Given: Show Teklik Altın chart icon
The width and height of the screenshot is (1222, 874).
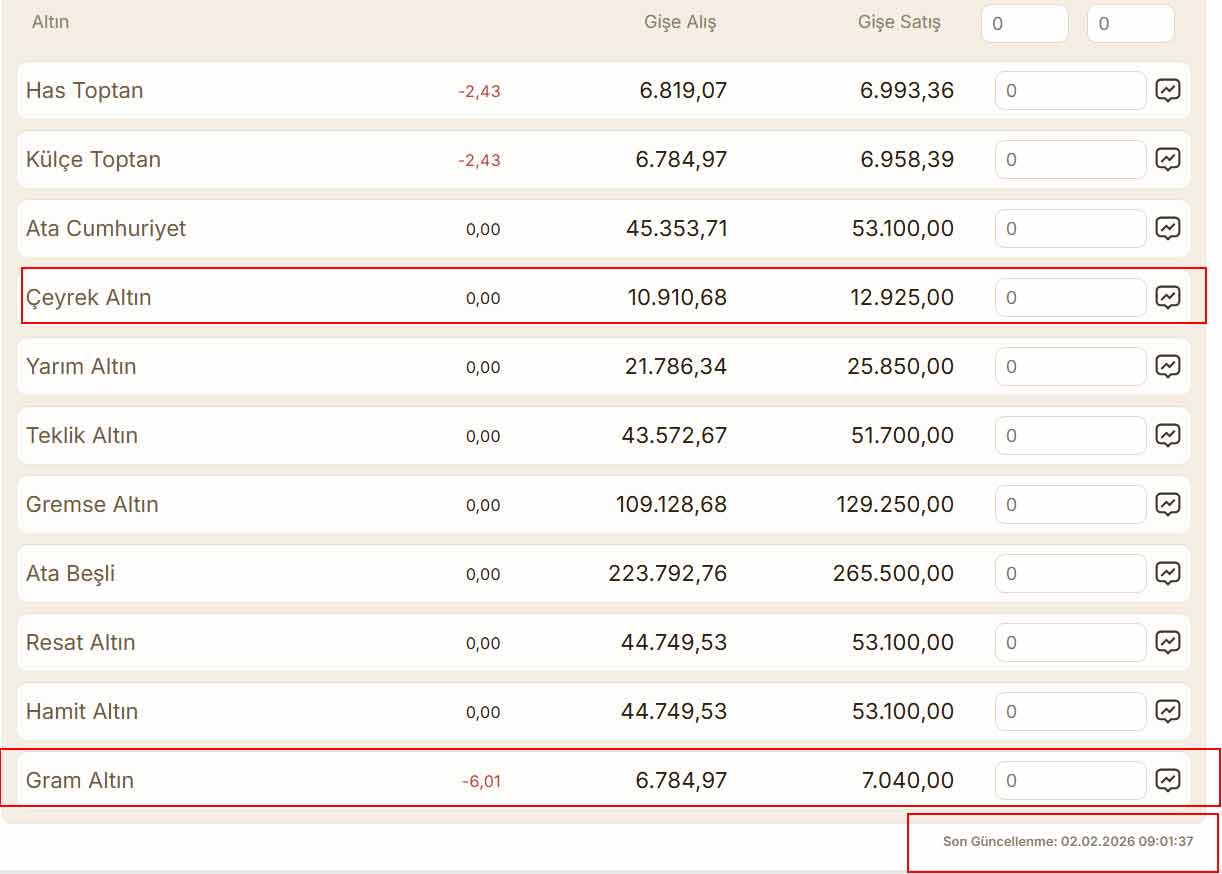Looking at the screenshot, I should 1168,436.
